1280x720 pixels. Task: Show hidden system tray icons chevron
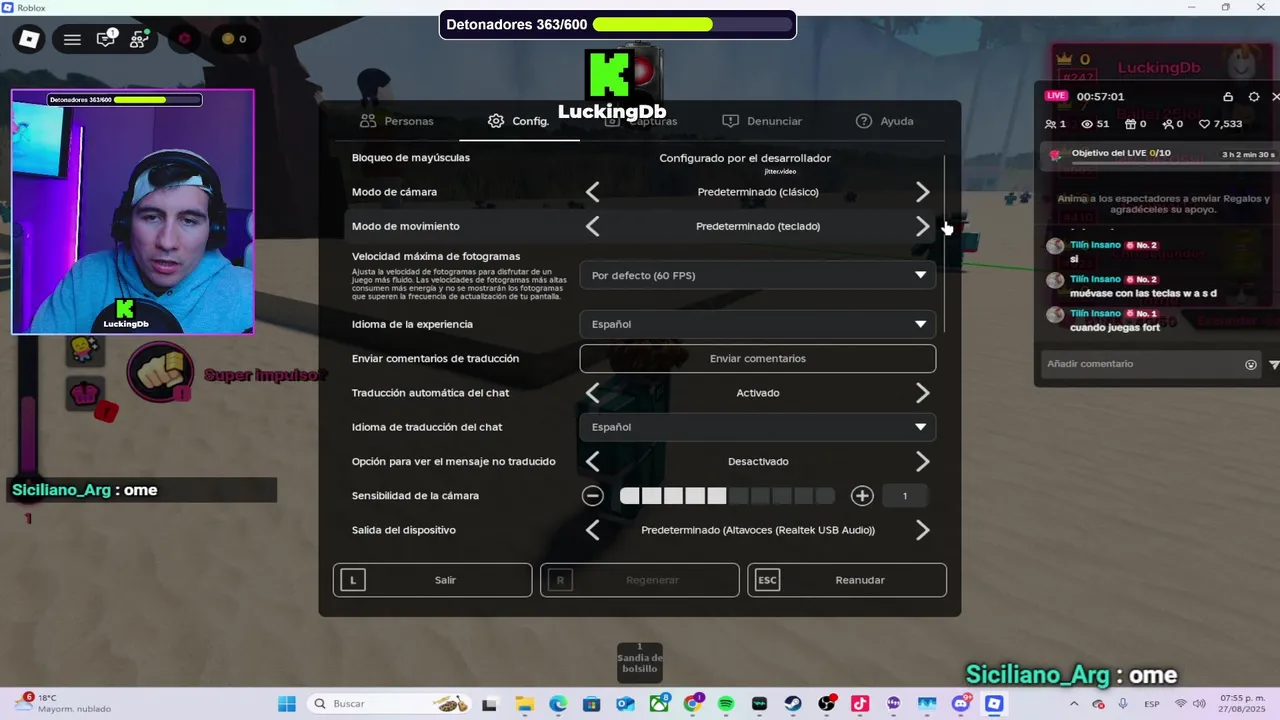point(1074,704)
